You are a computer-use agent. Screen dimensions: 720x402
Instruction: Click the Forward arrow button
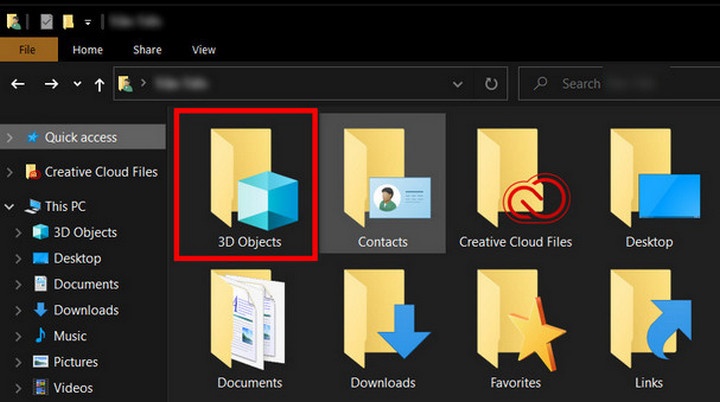click(51, 84)
